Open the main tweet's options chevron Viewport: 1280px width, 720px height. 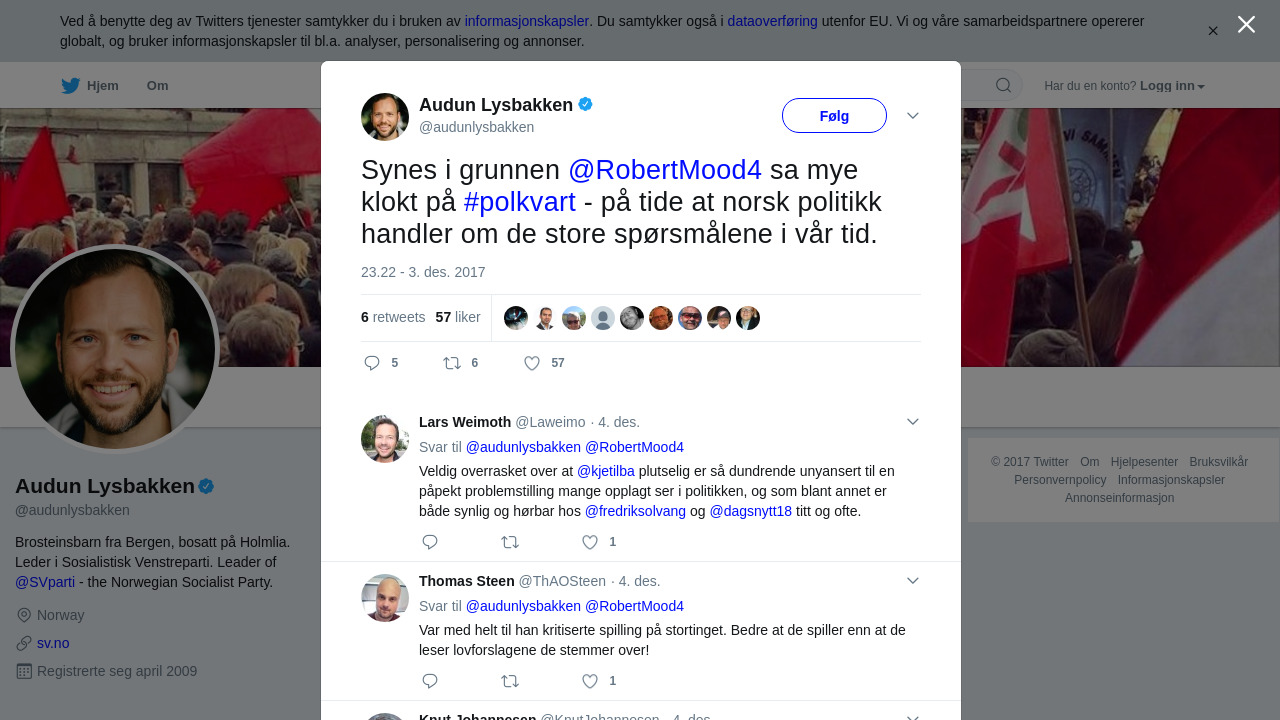[913, 116]
